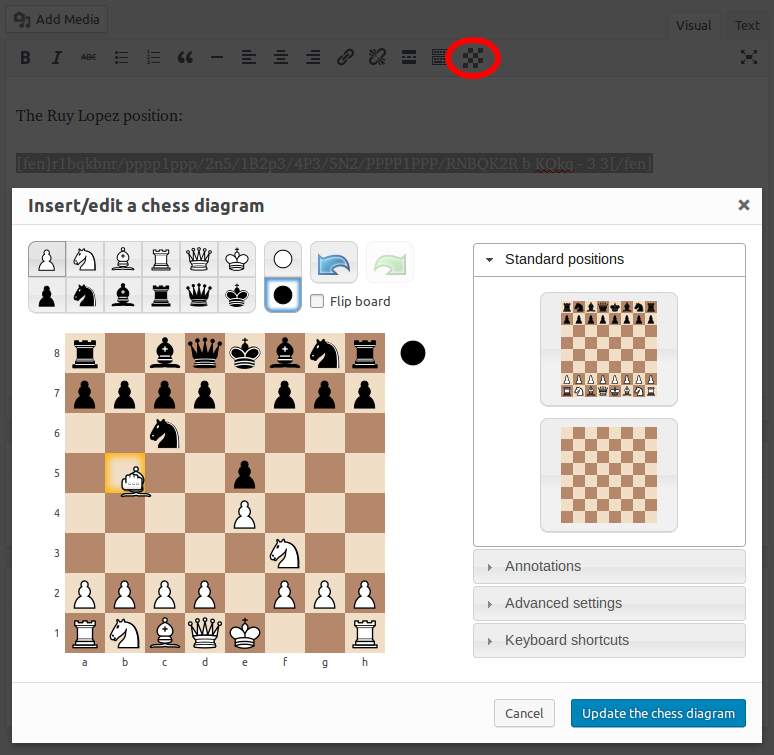Align text left
Screen dimensions: 774x755
249,58
